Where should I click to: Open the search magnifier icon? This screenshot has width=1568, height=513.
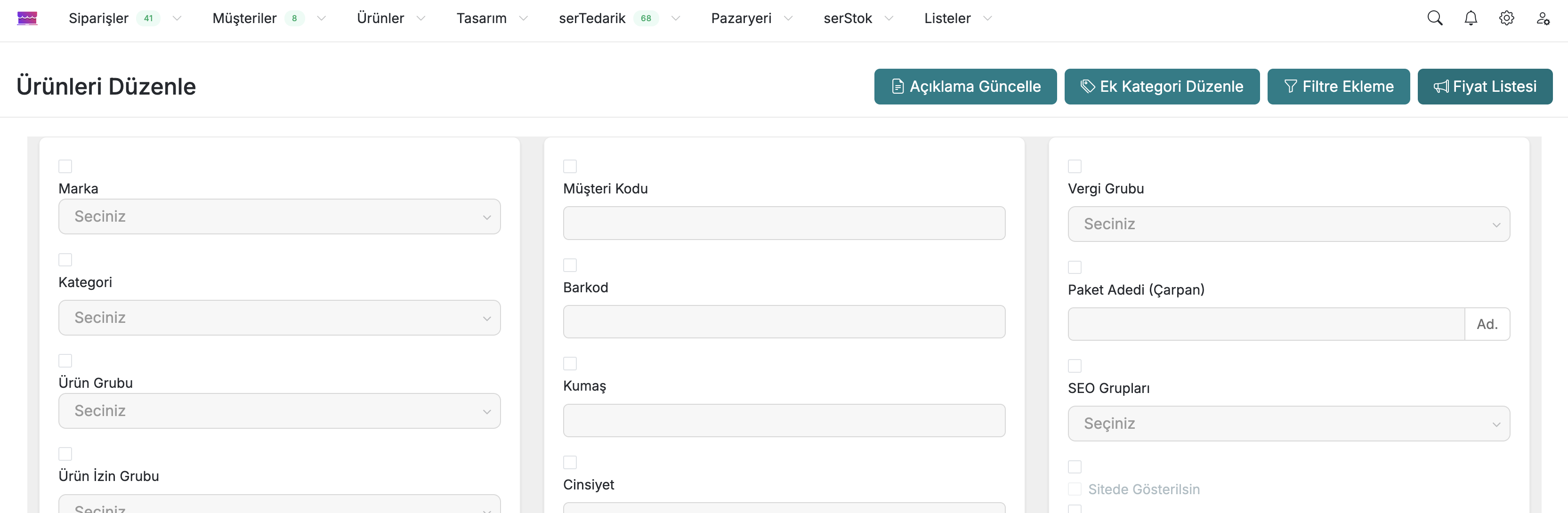pyautogui.click(x=1435, y=18)
